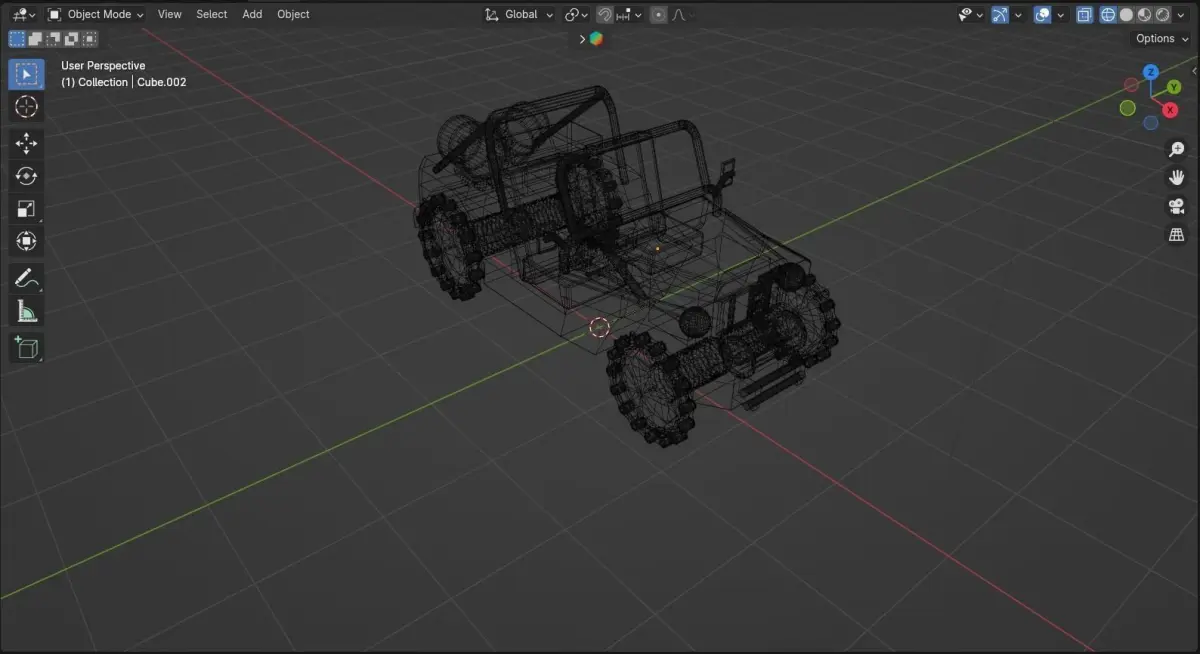Toggle proportional editing button
This screenshot has width=1200, height=654.
[658, 15]
